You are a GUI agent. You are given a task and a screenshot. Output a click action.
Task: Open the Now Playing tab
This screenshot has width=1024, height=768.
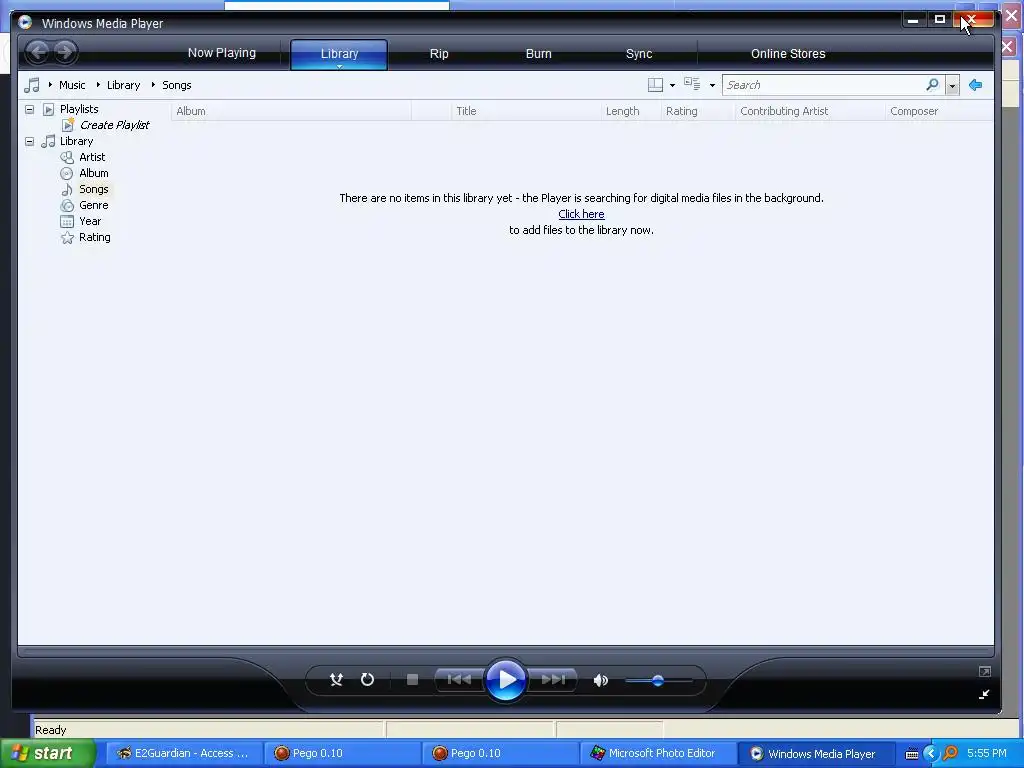(221, 53)
